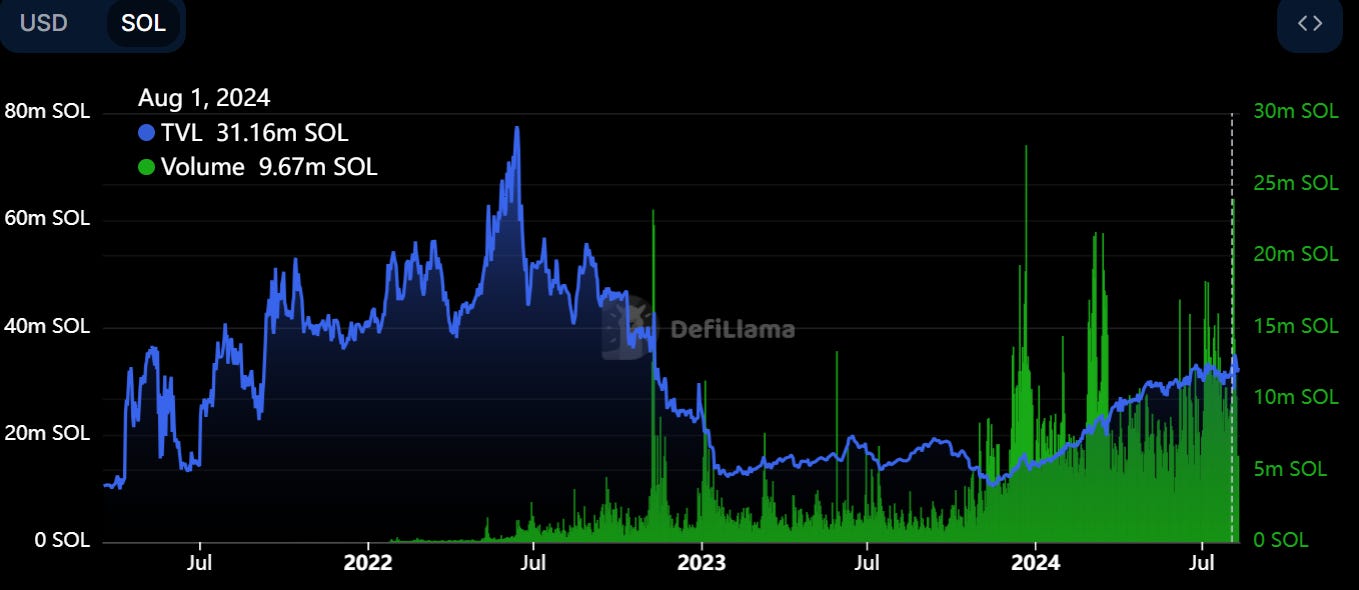Click the '30m SOL' right axis label

coord(1296,111)
